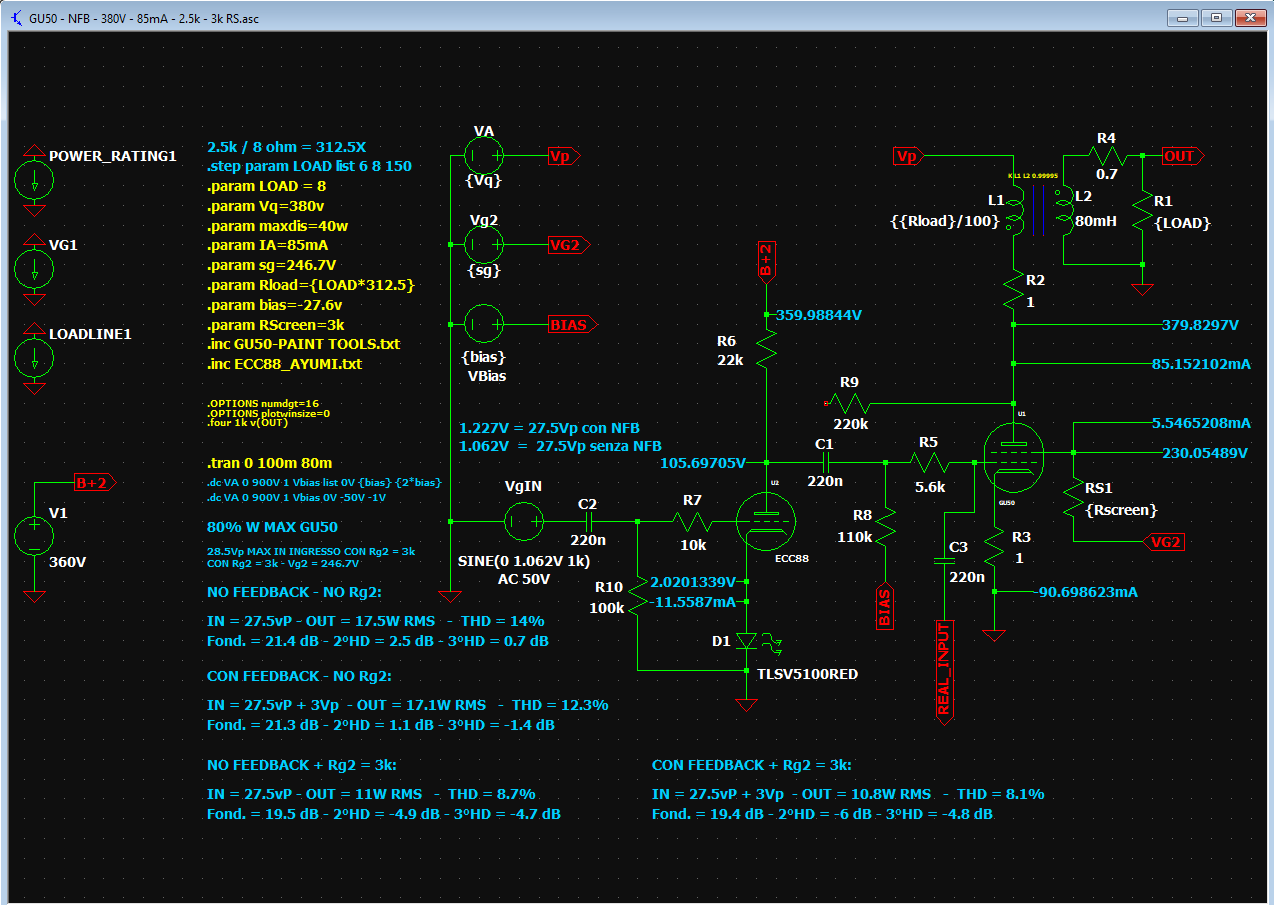Select the .tran 0 100m 80m directive
This screenshot has height=905, width=1274.
[x=270, y=463]
